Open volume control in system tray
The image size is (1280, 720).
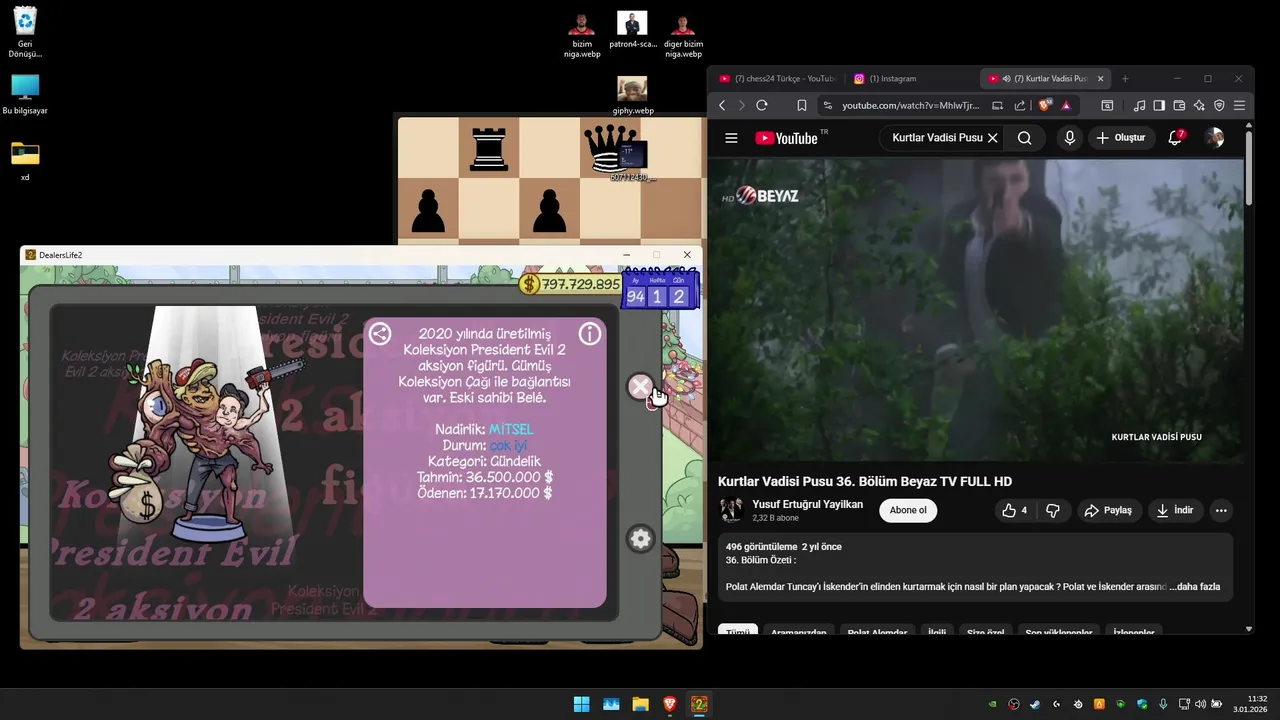coord(1200,704)
